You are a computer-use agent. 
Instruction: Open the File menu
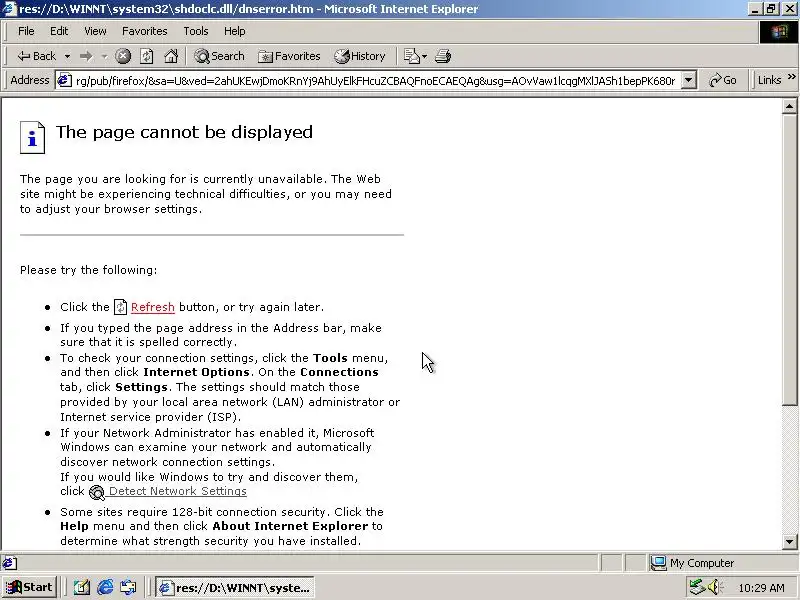(x=26, y=31)
